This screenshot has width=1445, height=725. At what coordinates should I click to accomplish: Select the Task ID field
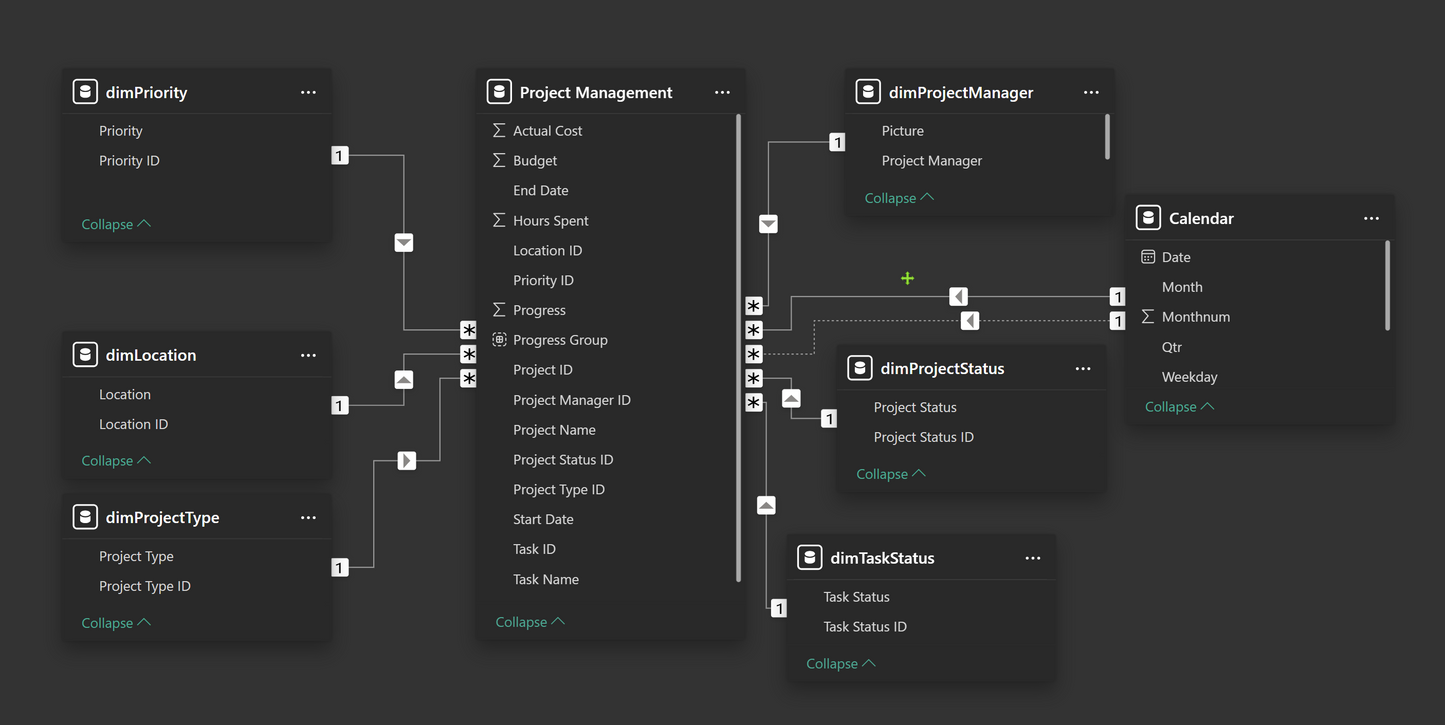534,549
